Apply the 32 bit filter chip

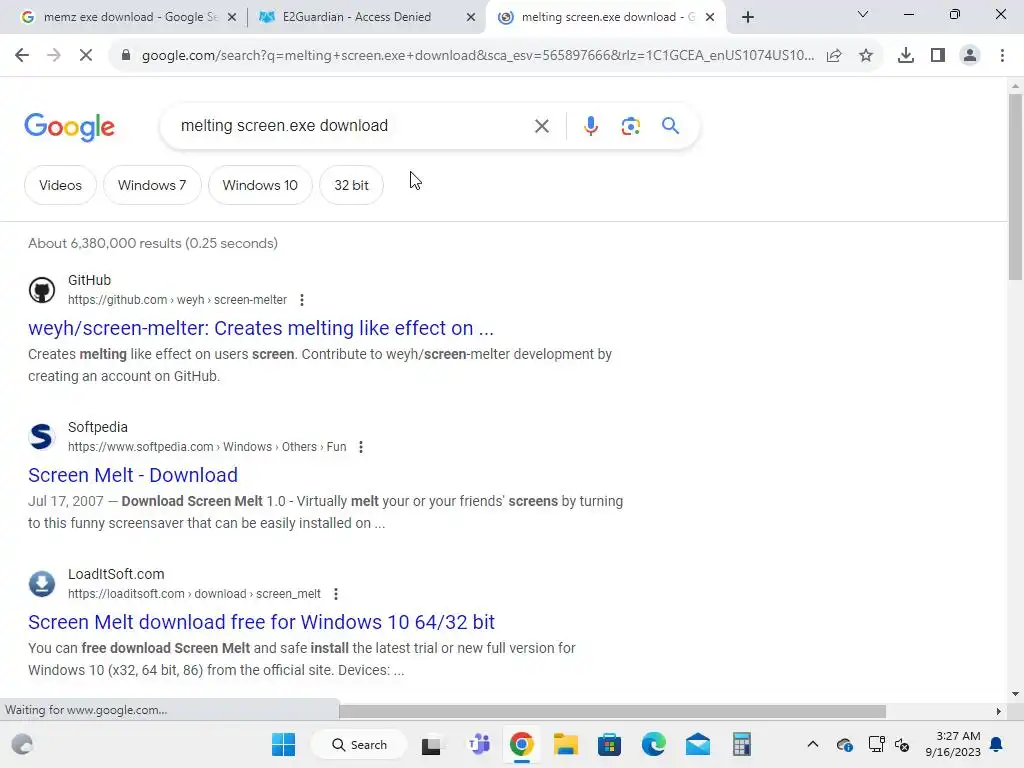pyautogui.click(x=351, y=185)
